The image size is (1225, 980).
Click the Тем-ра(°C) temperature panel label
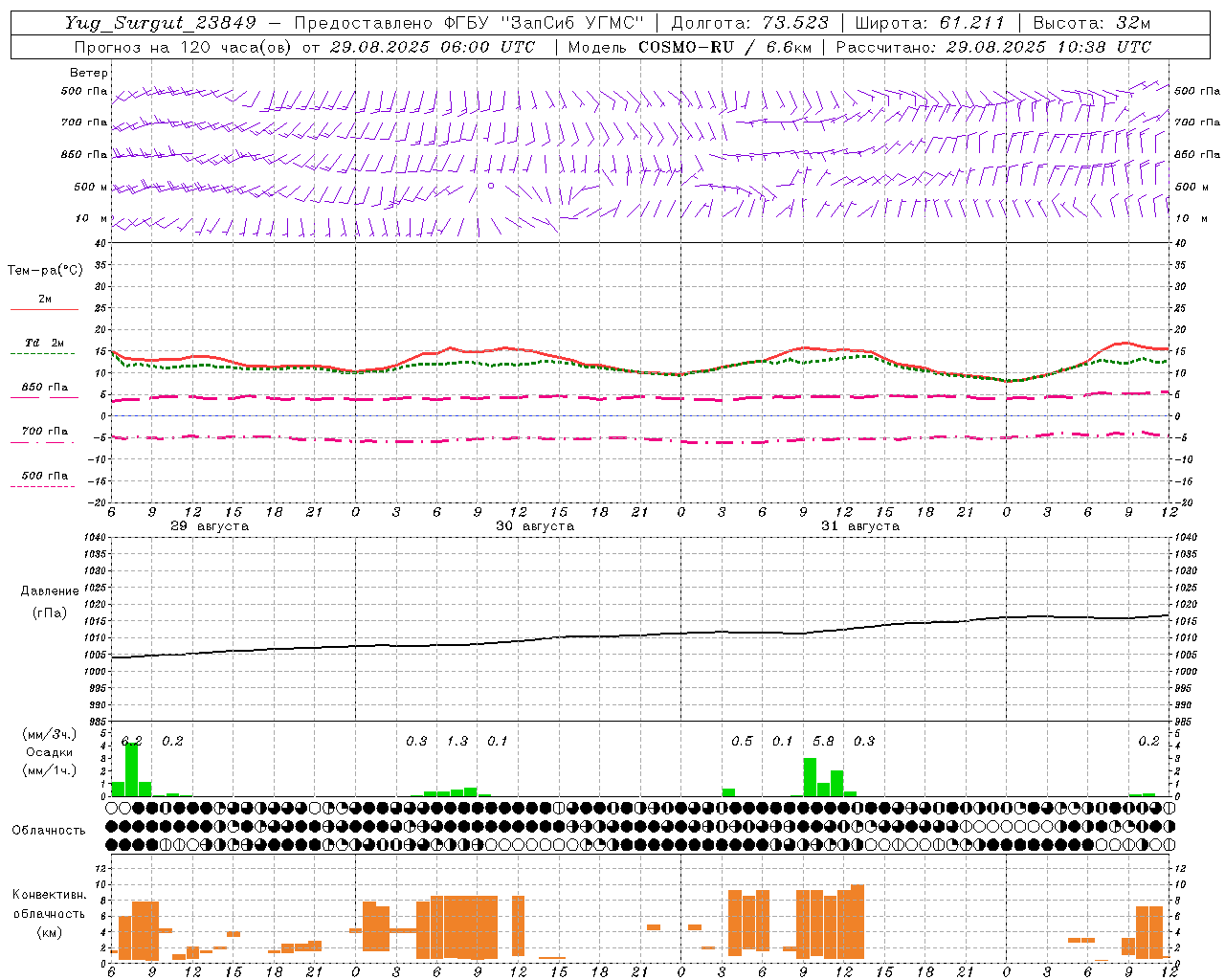[45, 270]
